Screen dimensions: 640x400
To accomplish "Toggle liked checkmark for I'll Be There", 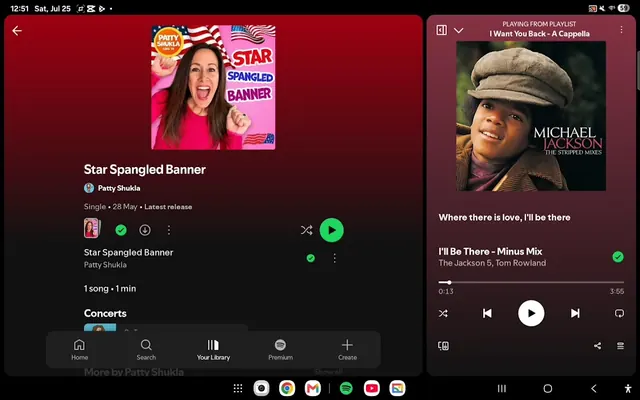I will click(618, 257).
